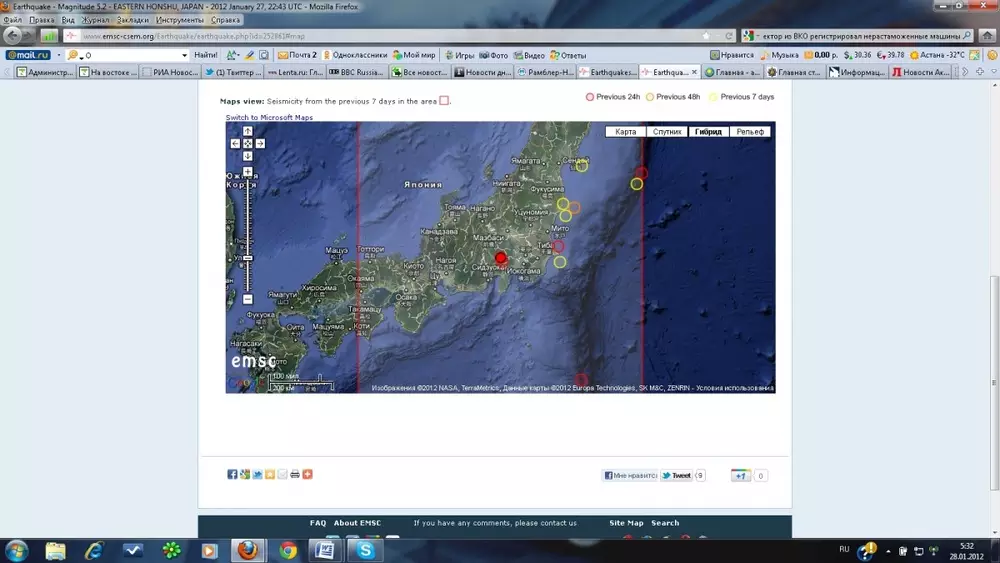Open Skype from the Windows taskbar
Image resolution: width=1000 pixels, height=563 pixels.
366,550
